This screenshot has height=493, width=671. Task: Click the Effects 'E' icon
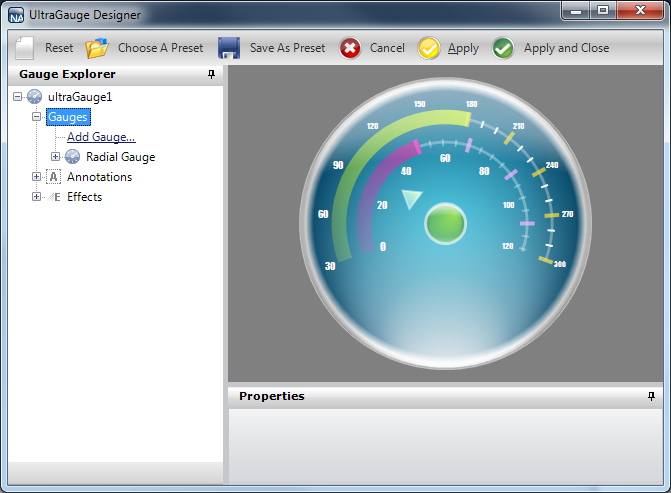tap(54, 197)
